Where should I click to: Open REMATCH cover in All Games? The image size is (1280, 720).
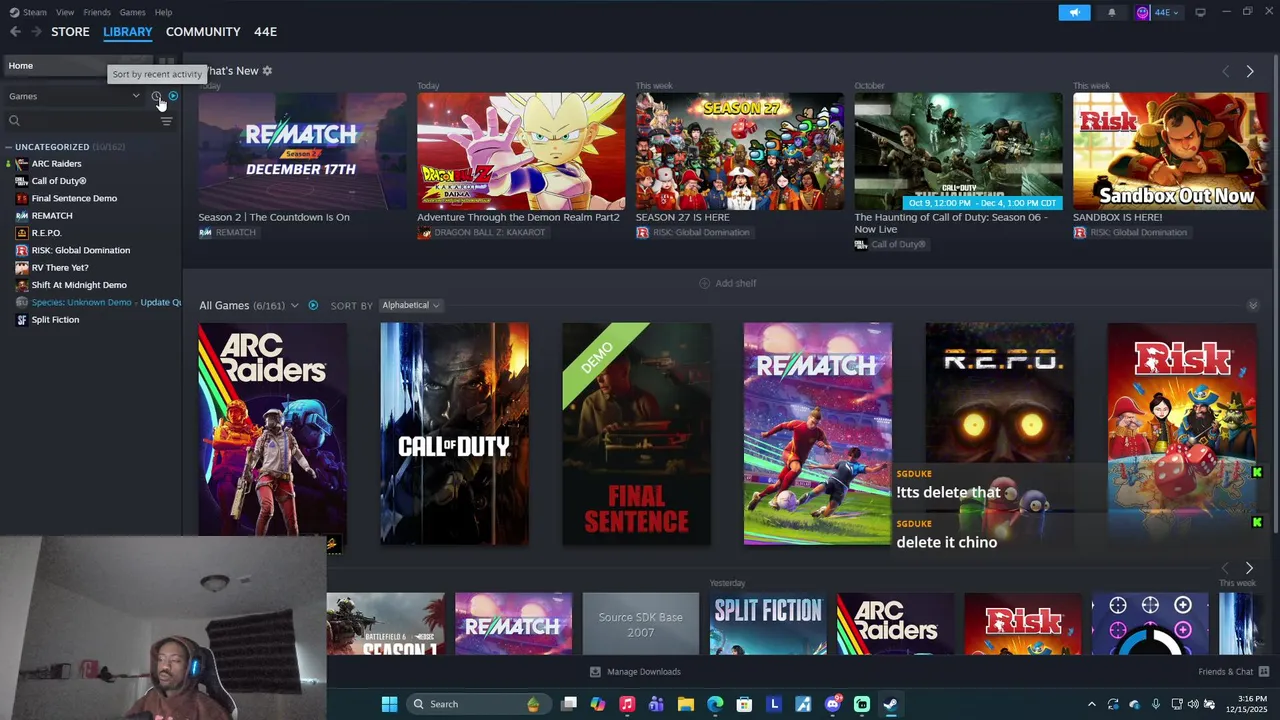tap(818, 434)
